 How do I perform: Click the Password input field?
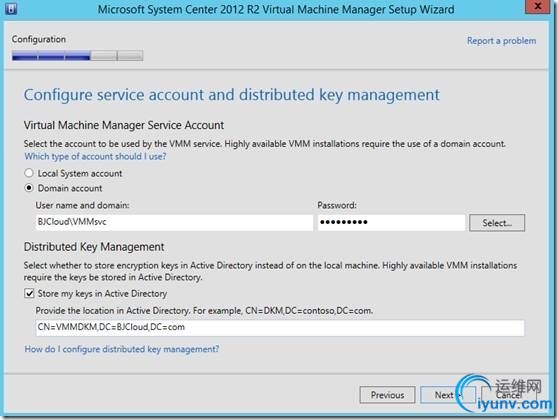point(391,222)
